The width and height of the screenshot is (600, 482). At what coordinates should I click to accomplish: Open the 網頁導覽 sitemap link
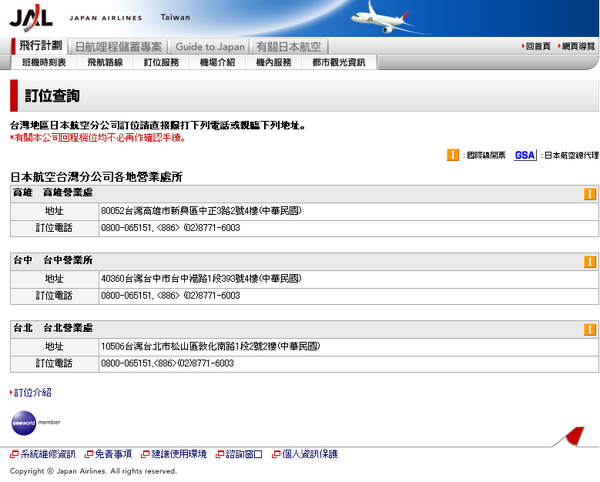(577, 46)
